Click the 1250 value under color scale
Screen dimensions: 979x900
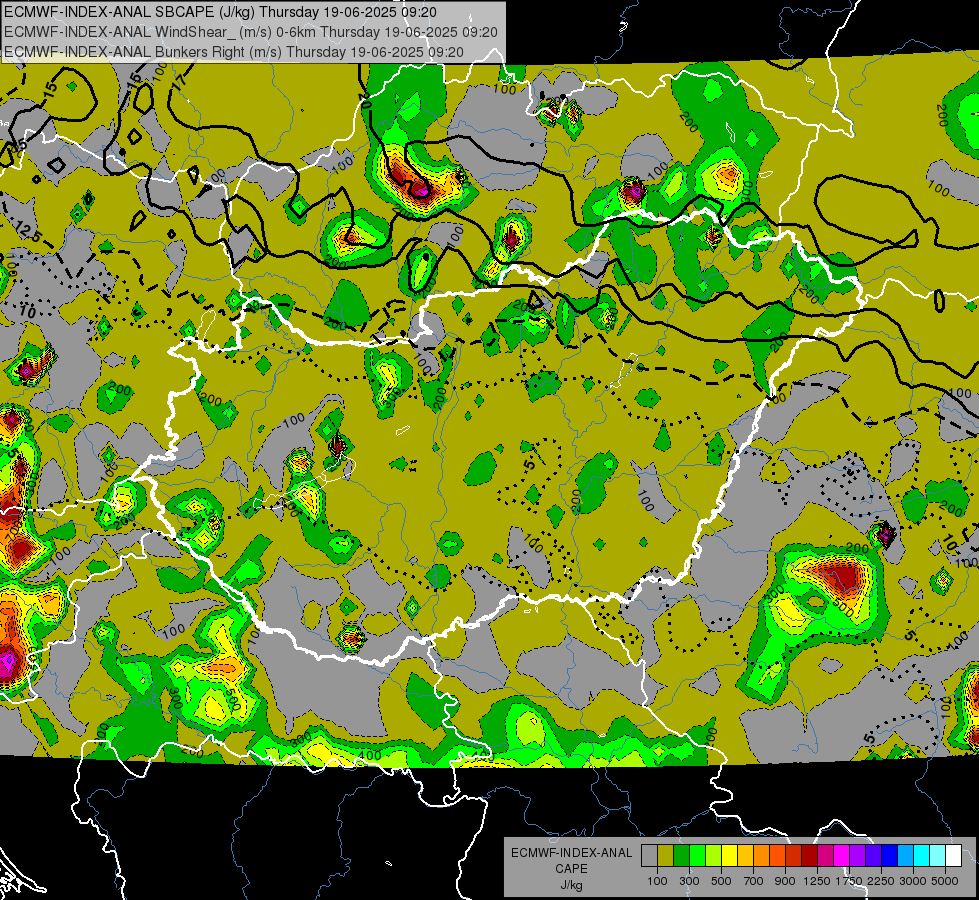(x=817, y=881)
